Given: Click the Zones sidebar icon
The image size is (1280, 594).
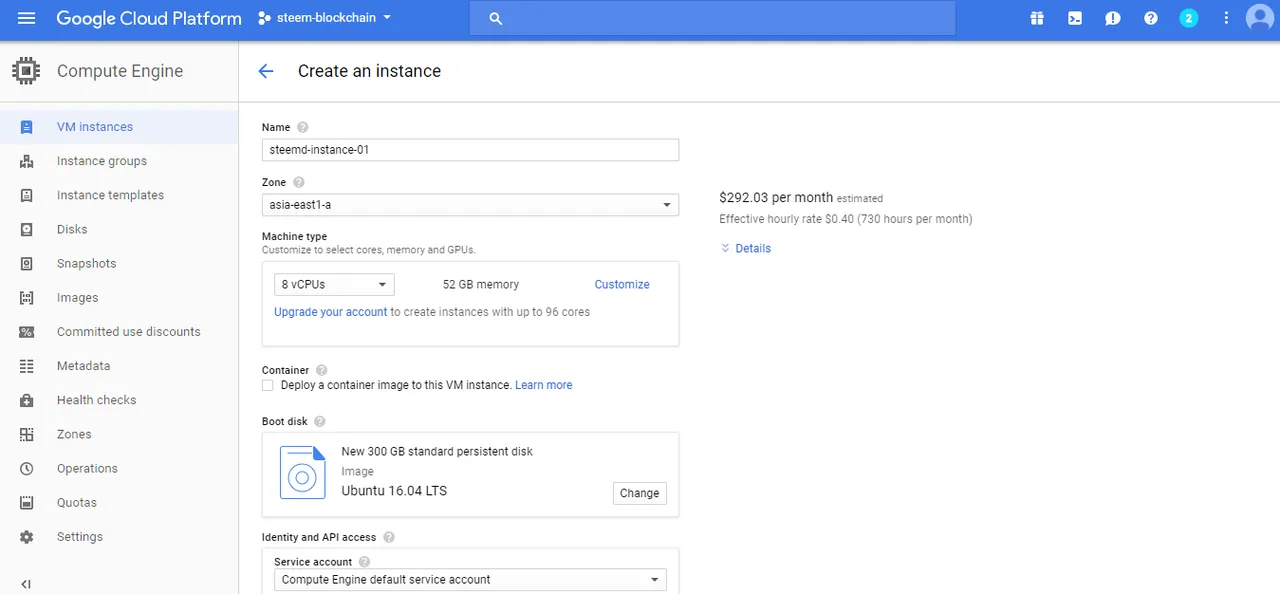Looking at the screenshot, I should [x=27, y=434].
